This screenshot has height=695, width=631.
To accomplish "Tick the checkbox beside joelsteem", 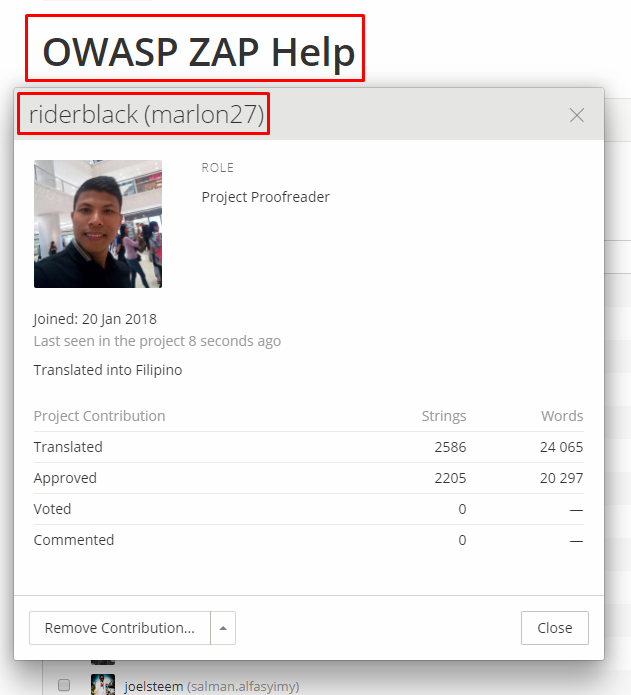I will click(64, 685).
